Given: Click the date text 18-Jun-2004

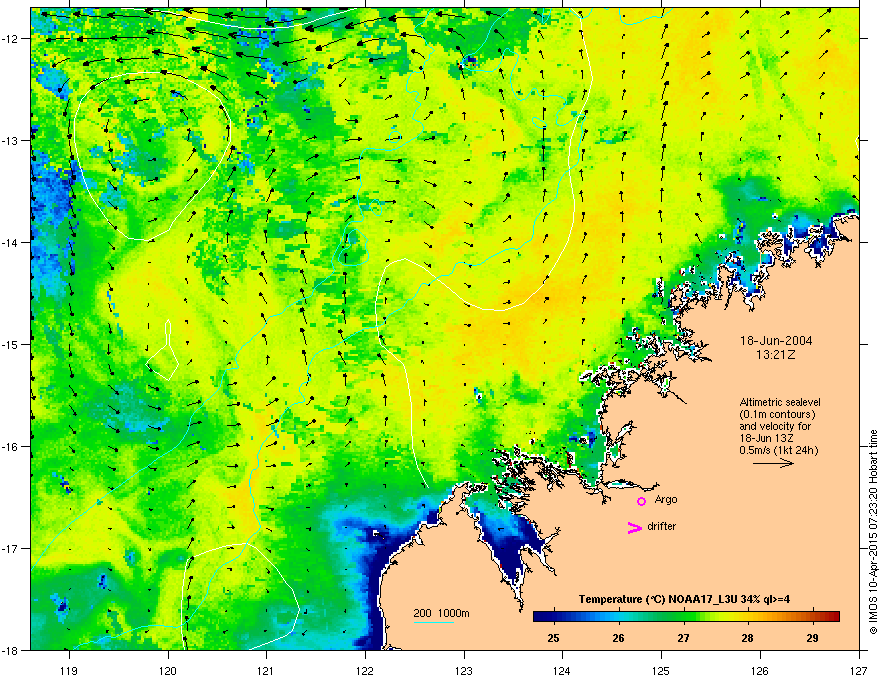Looking at the screenshot, I should 776,341.
